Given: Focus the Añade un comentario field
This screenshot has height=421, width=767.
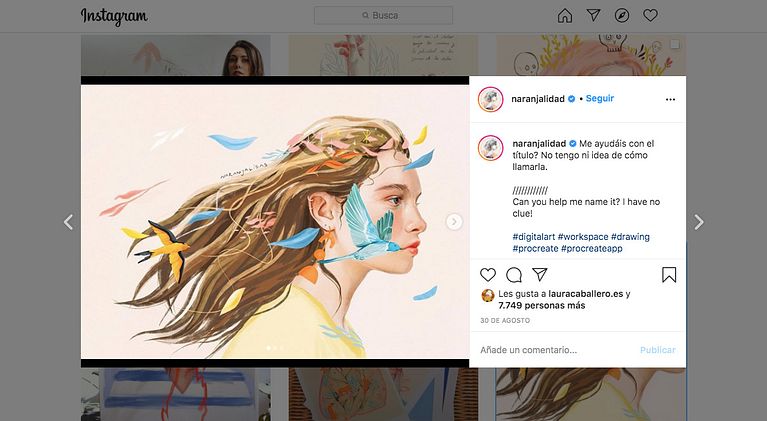Looking at the screenshot, I should [555, 350].
